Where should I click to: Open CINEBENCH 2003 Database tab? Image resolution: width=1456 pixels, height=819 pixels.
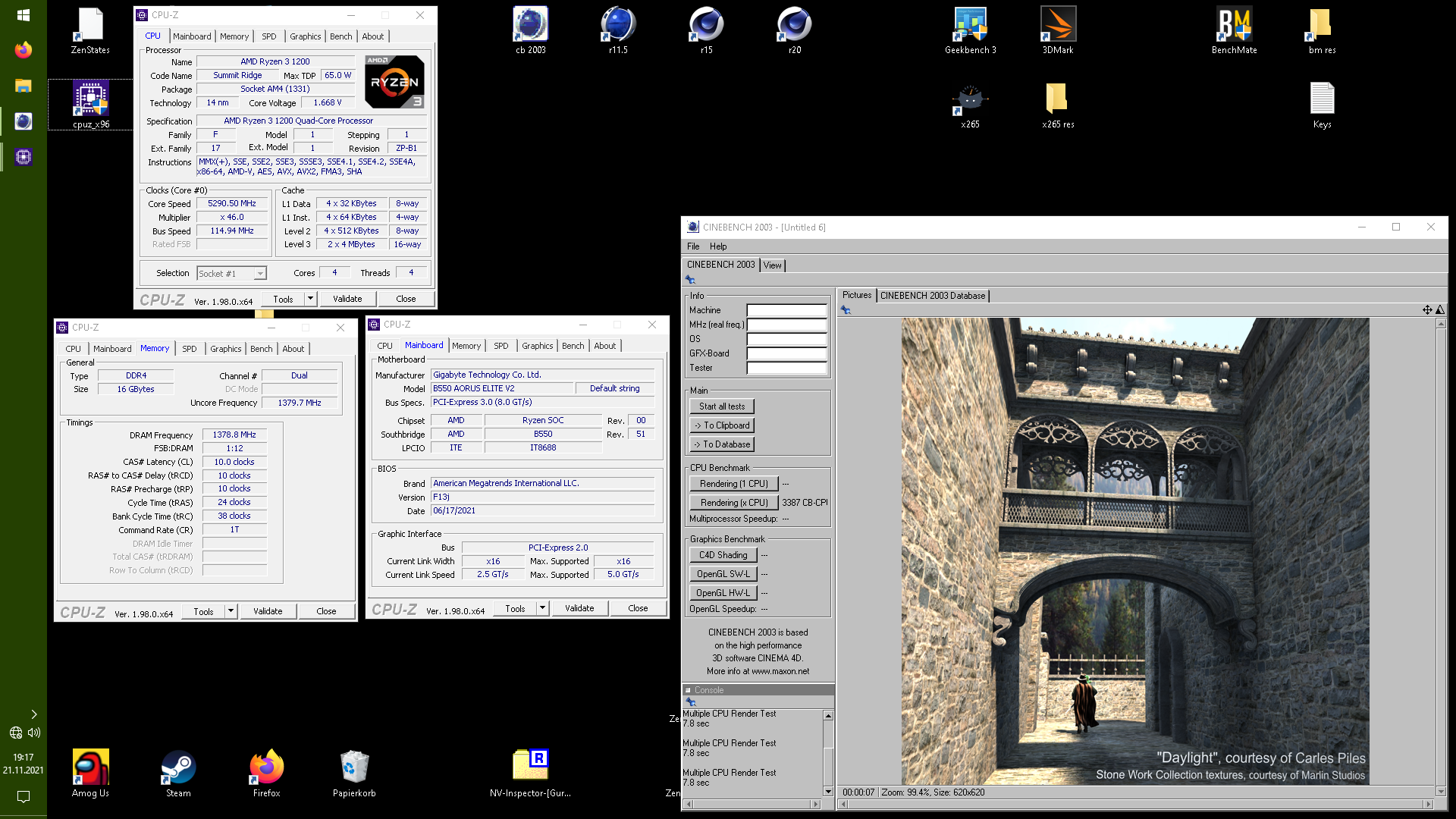tap(933, 296)
